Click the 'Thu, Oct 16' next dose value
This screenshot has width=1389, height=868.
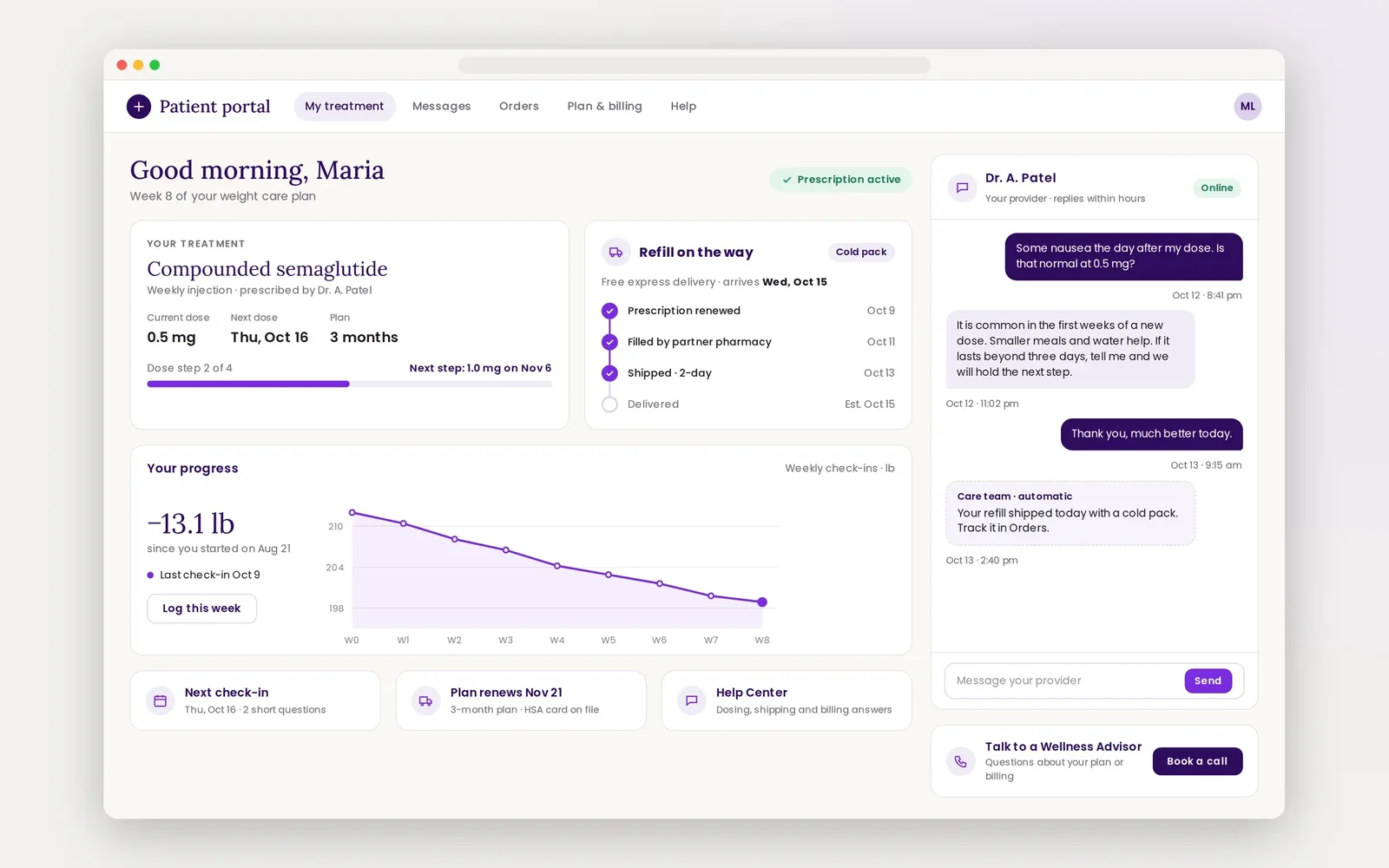[x=269, y=338]
